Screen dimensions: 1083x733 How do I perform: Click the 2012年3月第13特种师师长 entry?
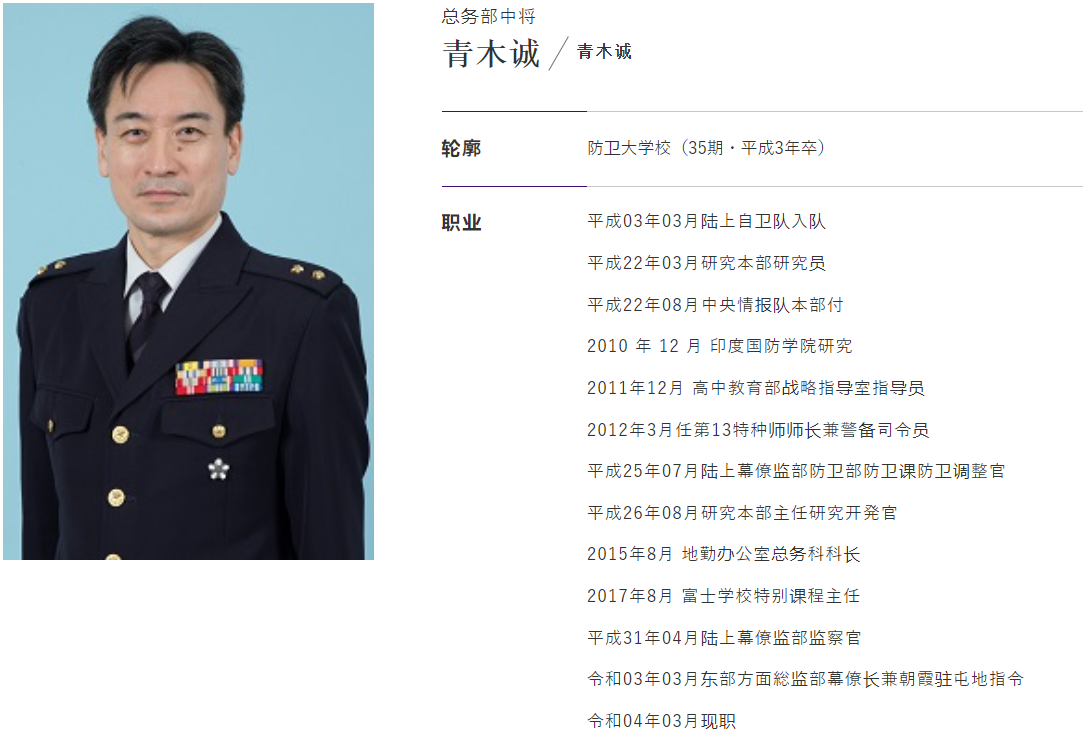(758, 430)
